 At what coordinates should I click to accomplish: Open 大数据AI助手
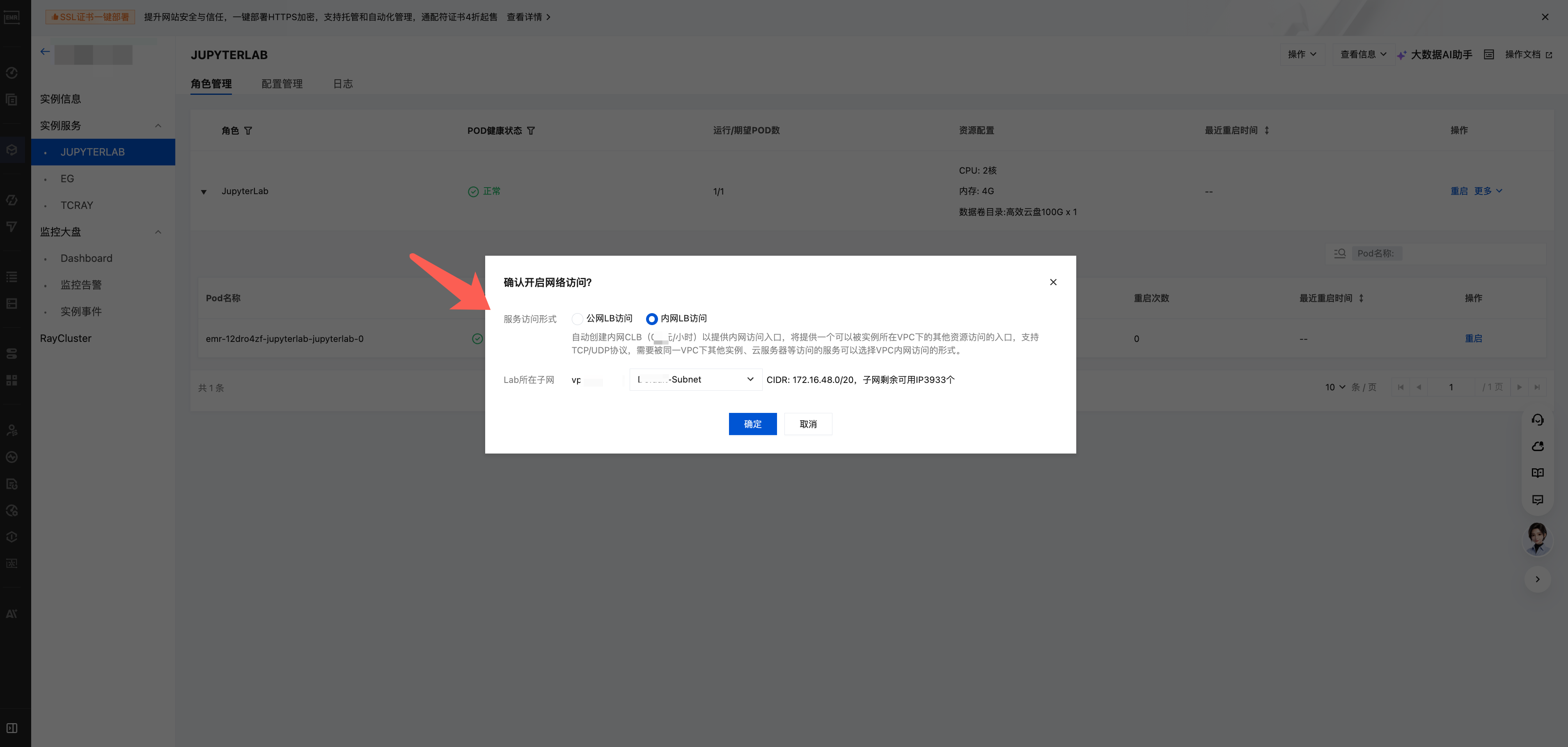[1441, 55]
